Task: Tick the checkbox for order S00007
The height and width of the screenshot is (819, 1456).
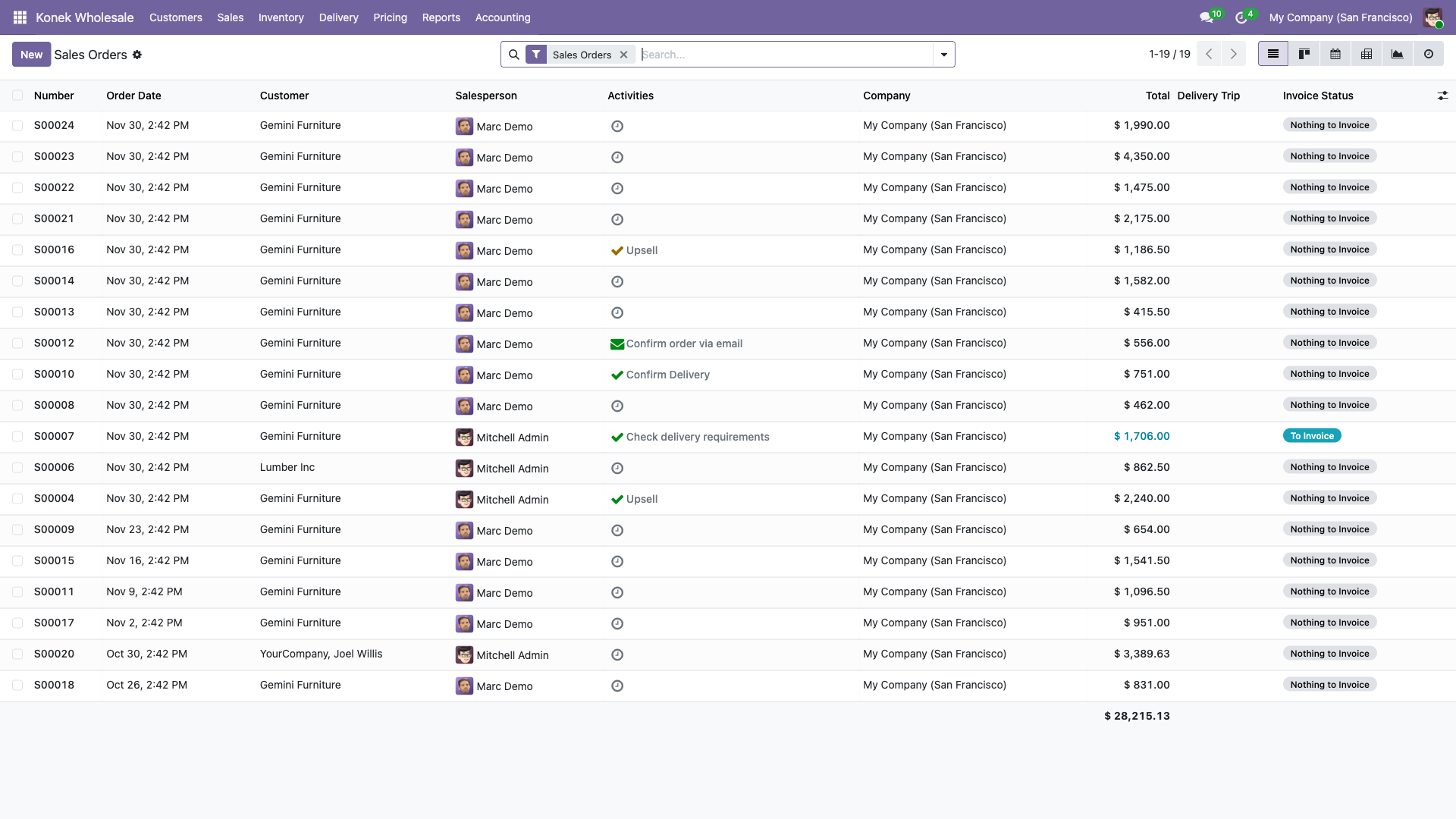Action: [x=17, y=436]
